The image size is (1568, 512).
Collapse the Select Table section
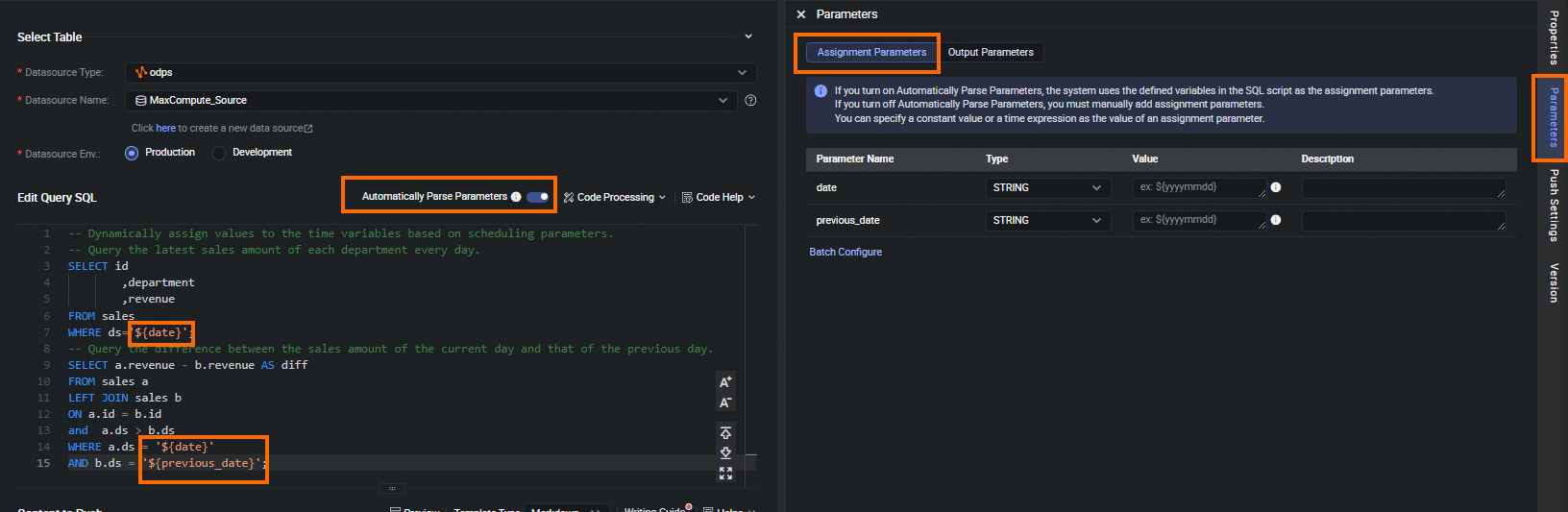[748, 37]
